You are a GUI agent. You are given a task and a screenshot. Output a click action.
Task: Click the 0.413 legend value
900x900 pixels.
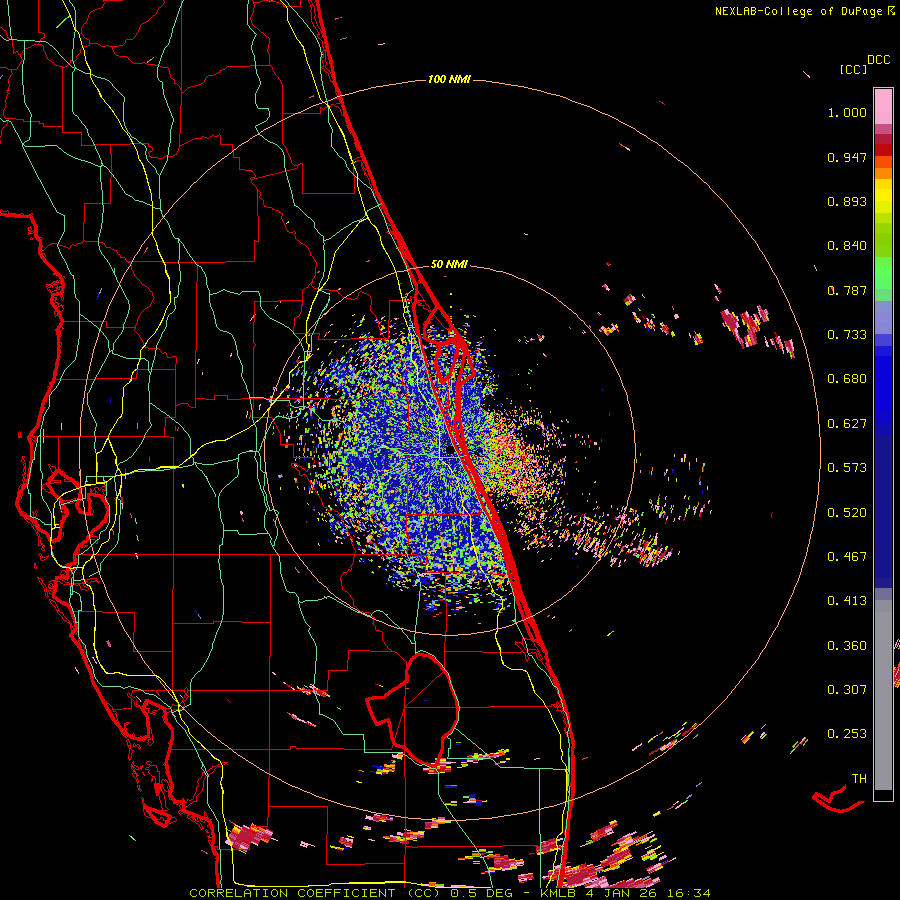(x=847, y=601)
